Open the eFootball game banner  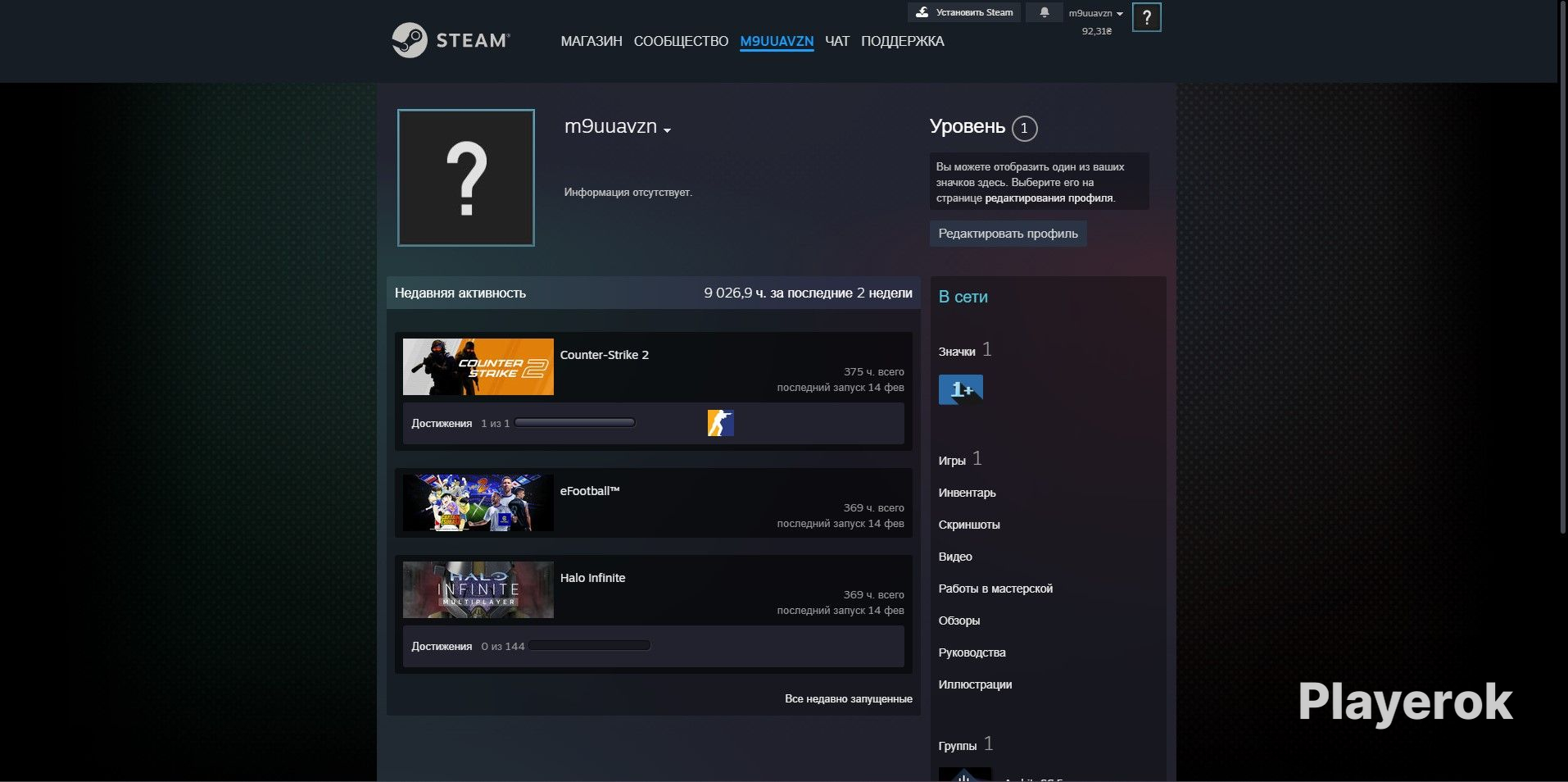coord(478,503)
